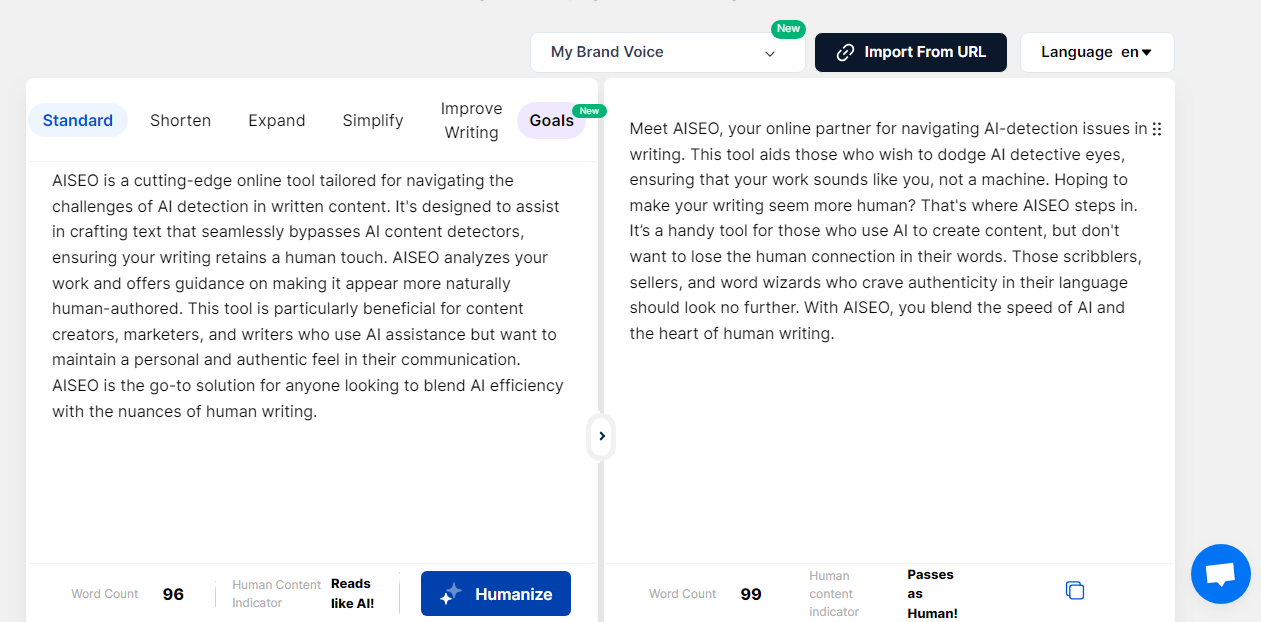Open the My Brand Voice dropdown
This screenshot has height=622, width=1261.
pyautogui.click(x=667, y=52)
